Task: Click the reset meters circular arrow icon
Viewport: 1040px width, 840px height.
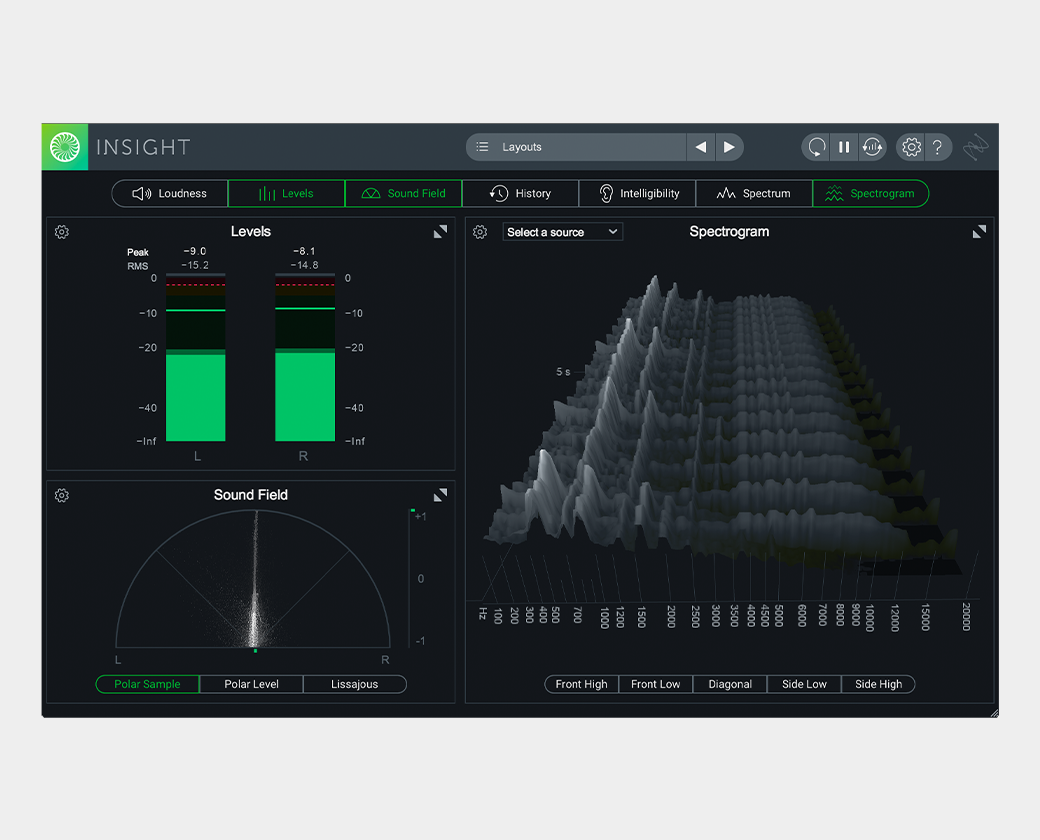Action: 816,147
